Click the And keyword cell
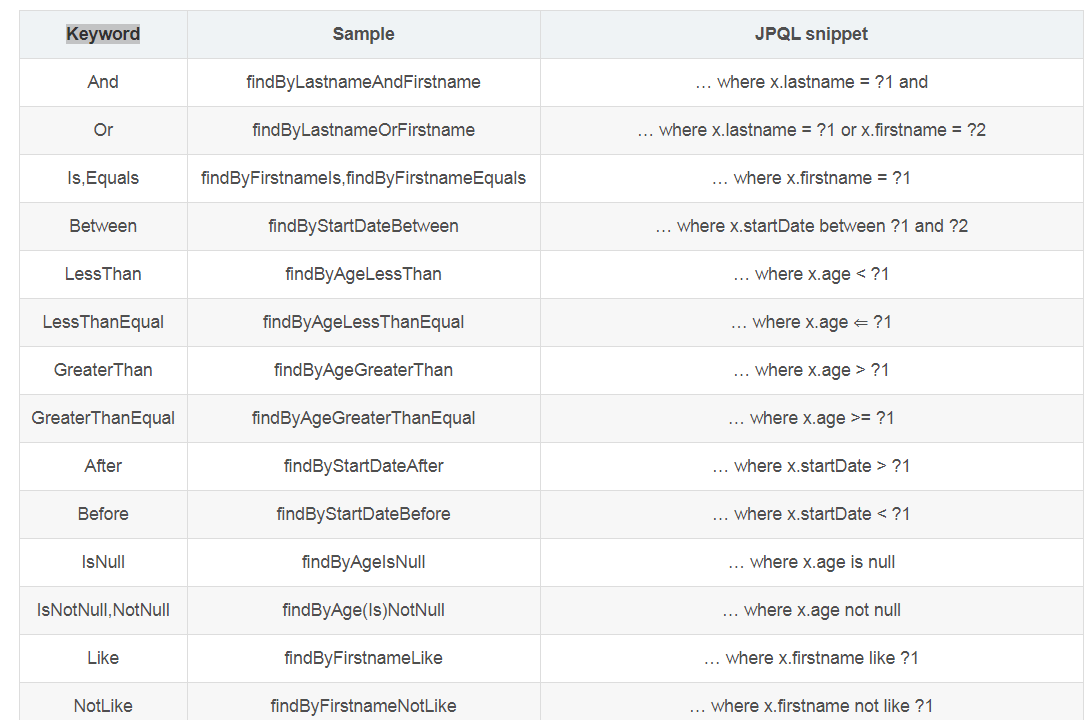 (103, 82)
